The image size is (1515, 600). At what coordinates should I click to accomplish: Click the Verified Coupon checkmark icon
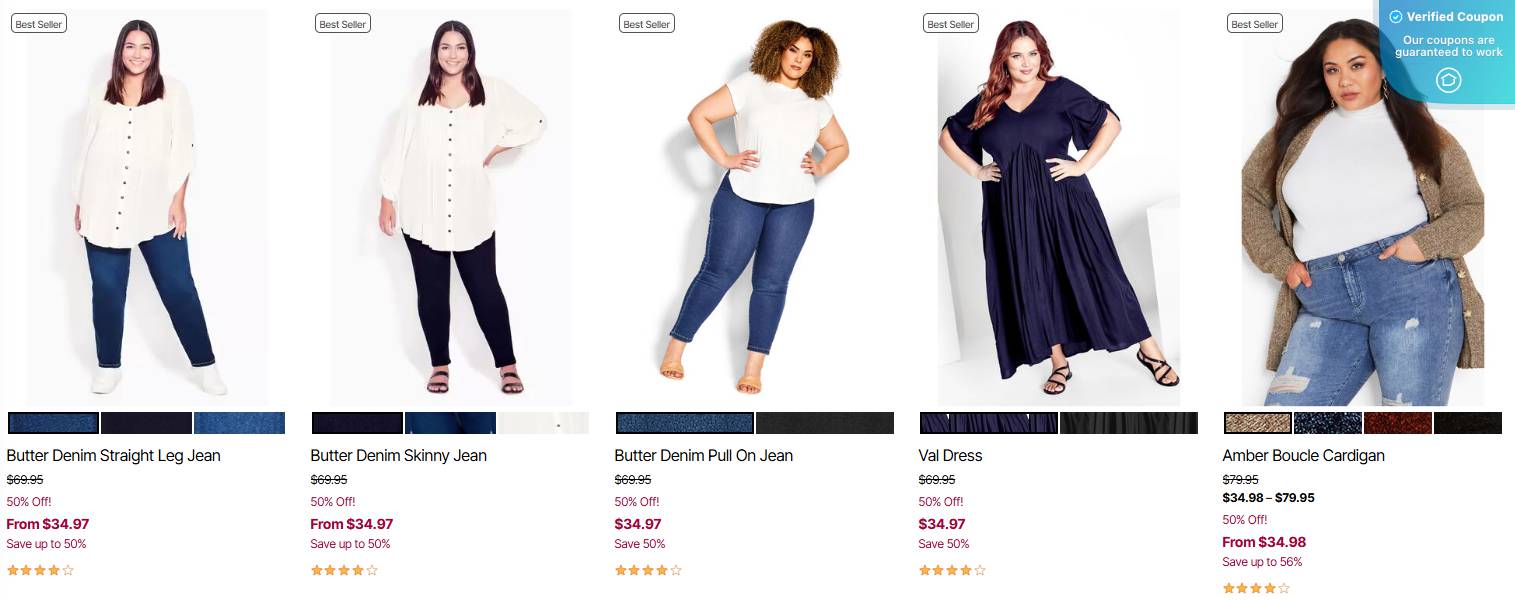click(x=1396, y=17)
